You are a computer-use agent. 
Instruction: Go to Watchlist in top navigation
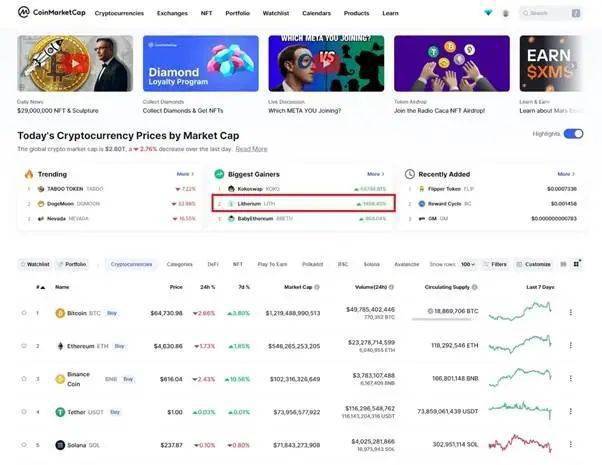point(276,13)
